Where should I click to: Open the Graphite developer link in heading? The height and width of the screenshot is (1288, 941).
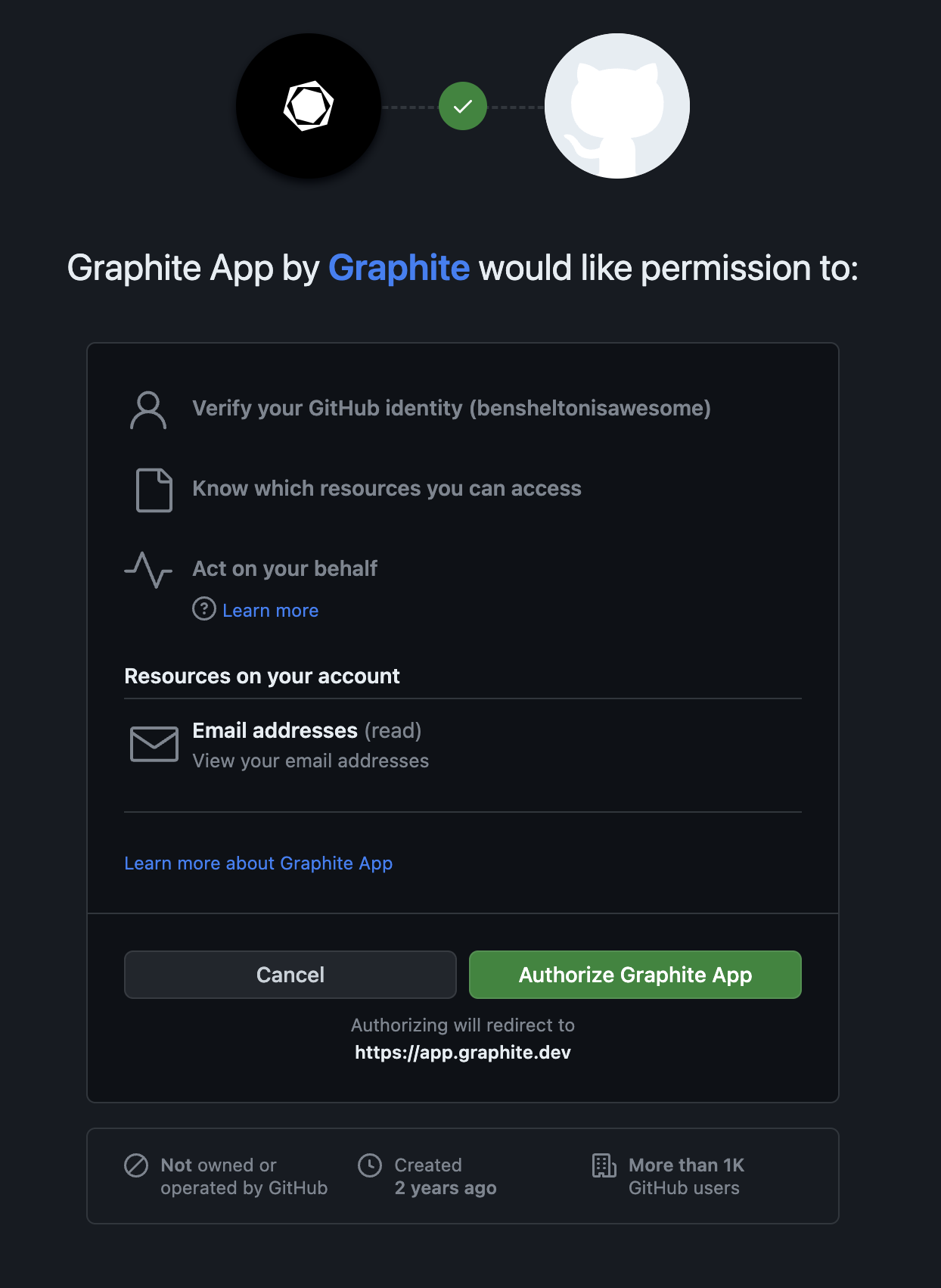(x=399, y=268)
